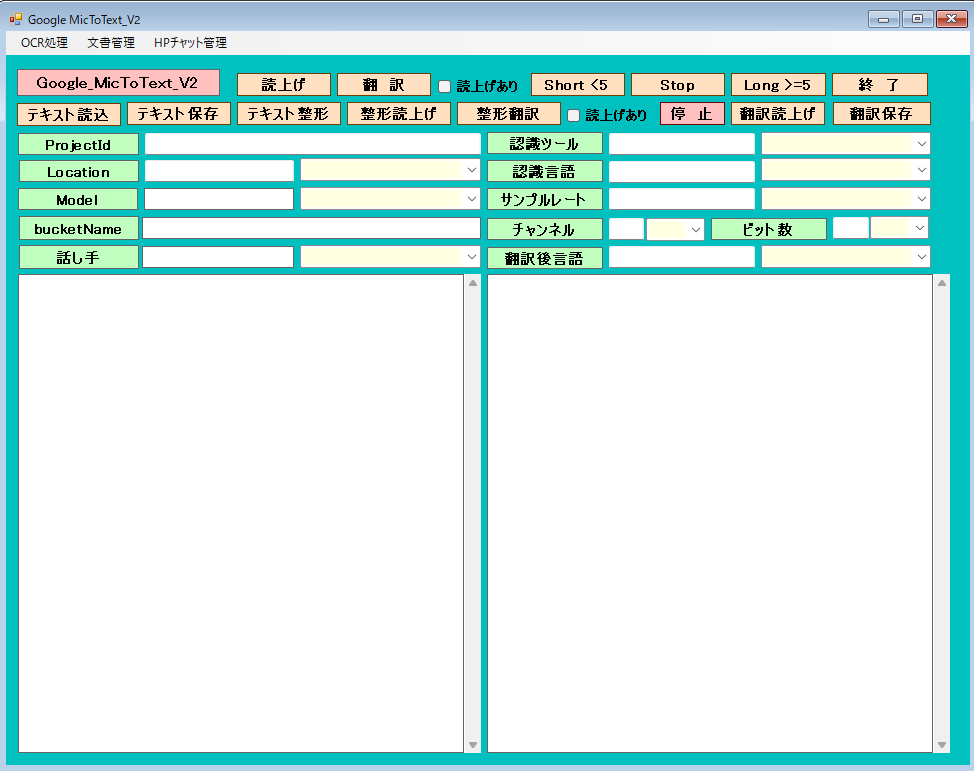Click the Short <5 button
974x771 pixels.
click(x=577, y=85)
